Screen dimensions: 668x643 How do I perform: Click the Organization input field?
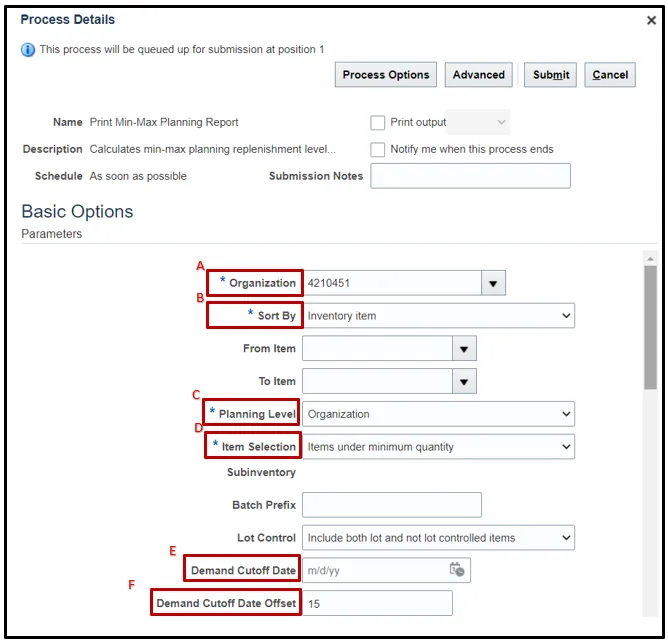[392, 283]
